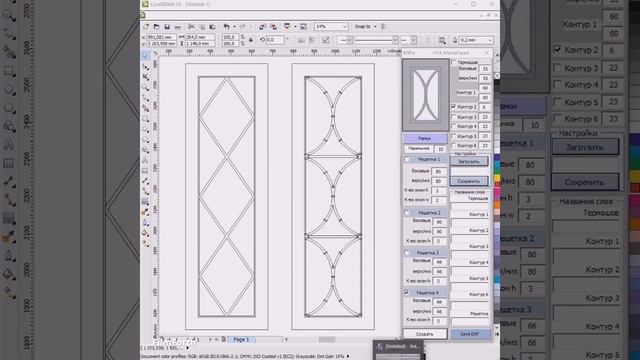
Task: Enable the Контур 5 checkbox
Action: (453, 136)
